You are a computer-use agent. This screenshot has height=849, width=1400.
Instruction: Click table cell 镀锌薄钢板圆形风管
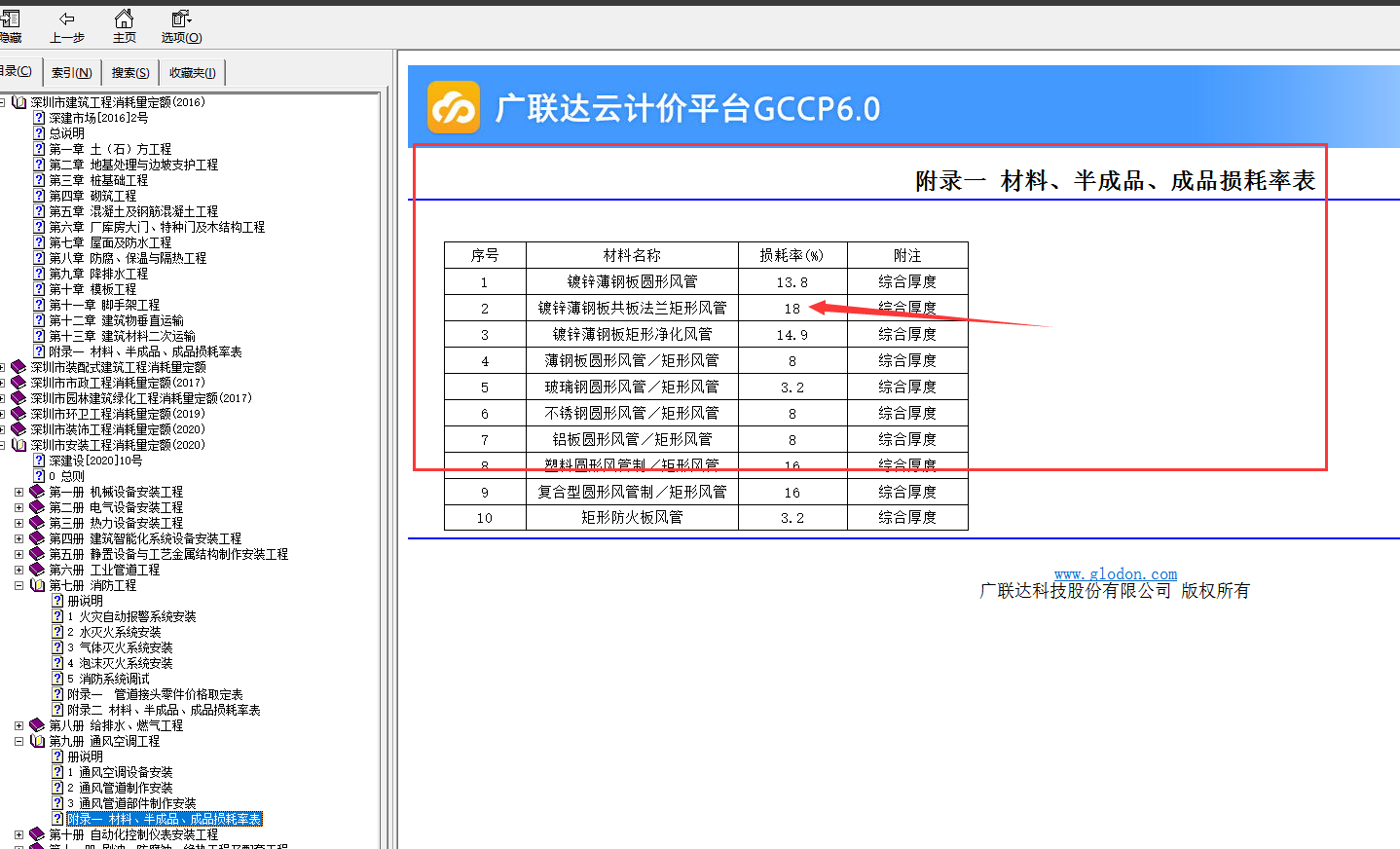tap(632, 281)
